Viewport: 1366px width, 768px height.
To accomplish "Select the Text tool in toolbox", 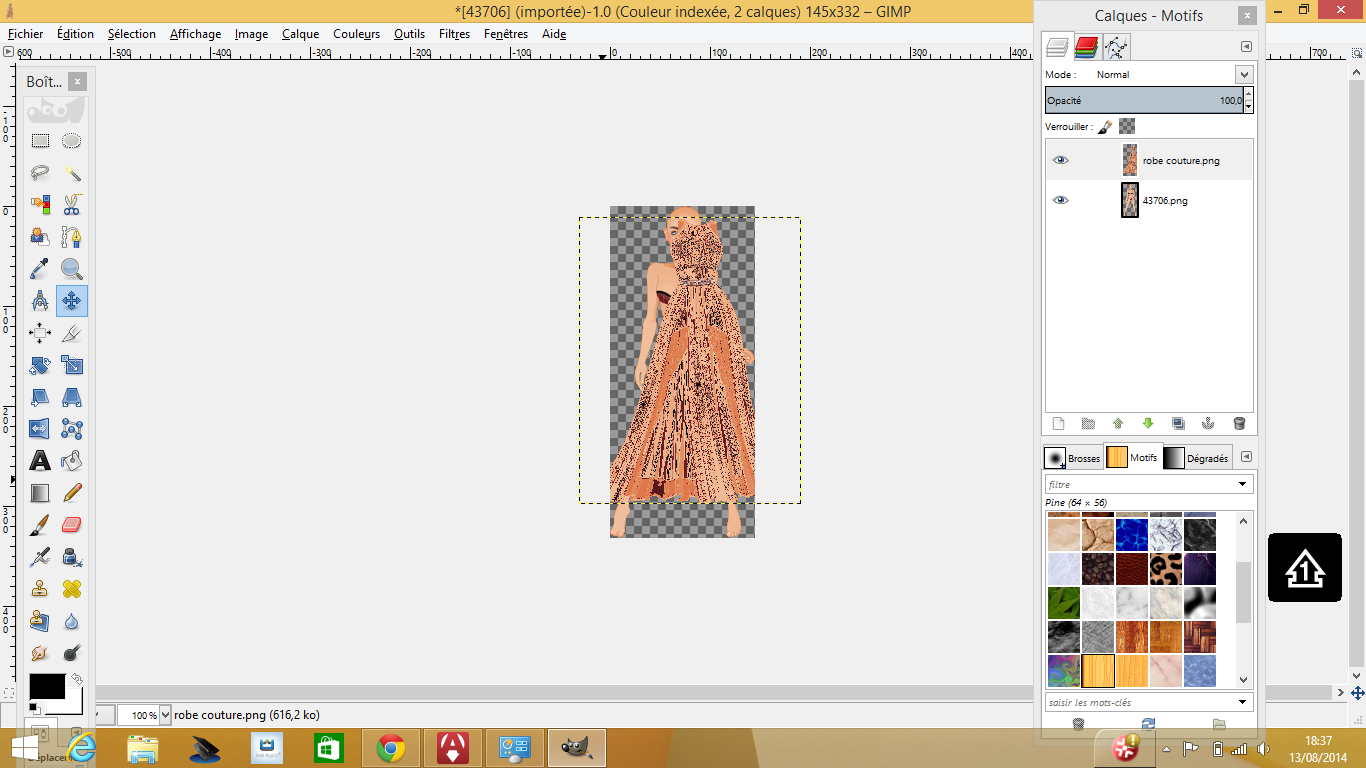I will click(x=40, y=461).
